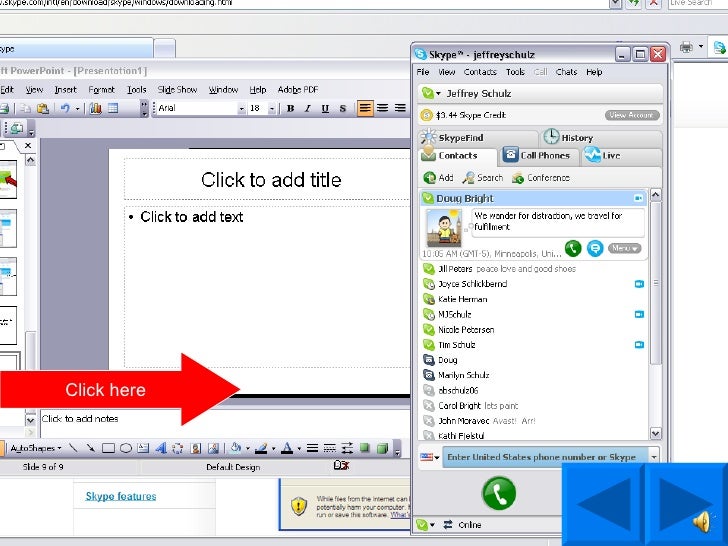
Task: Open the Dash Style options
Action: (x=330, y=448)
